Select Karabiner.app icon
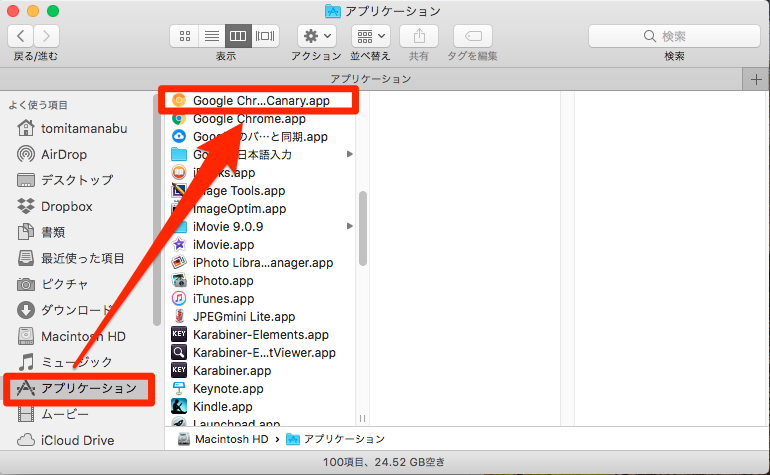 [x=179, y=370]
